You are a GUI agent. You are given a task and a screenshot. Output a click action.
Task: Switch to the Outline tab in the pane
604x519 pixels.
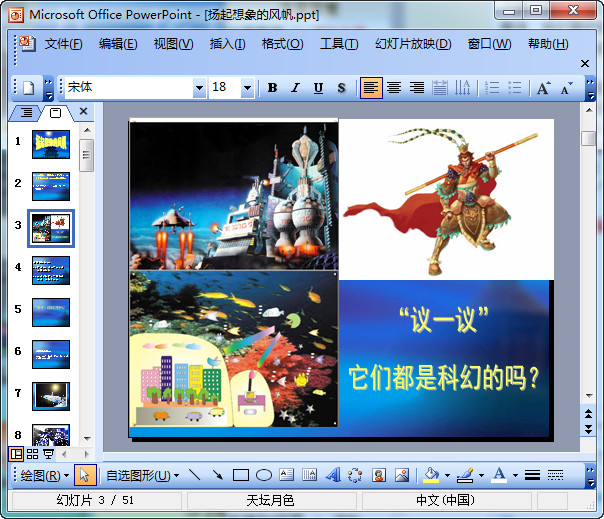(x=26, y=113)
